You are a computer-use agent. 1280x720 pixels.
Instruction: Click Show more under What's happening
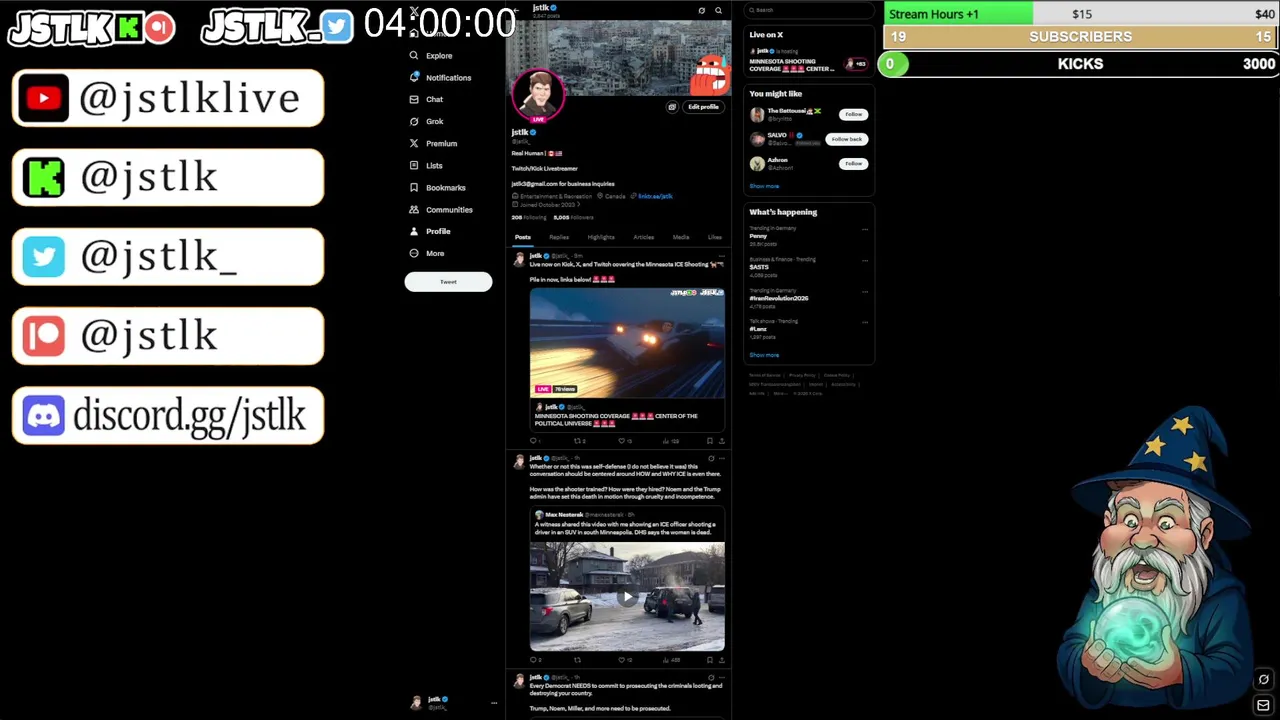(x=764, y=355)
